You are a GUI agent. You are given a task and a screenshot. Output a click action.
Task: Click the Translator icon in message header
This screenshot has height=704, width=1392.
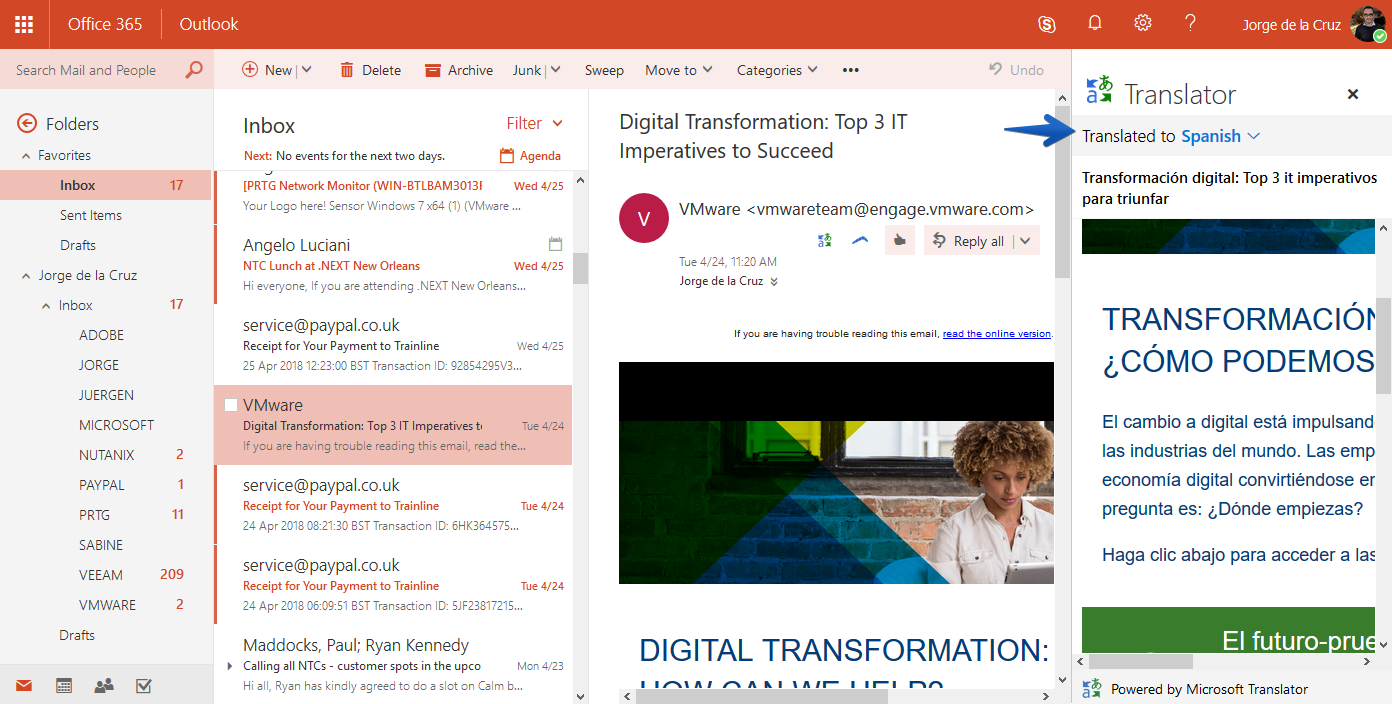[x=824, y=240]
